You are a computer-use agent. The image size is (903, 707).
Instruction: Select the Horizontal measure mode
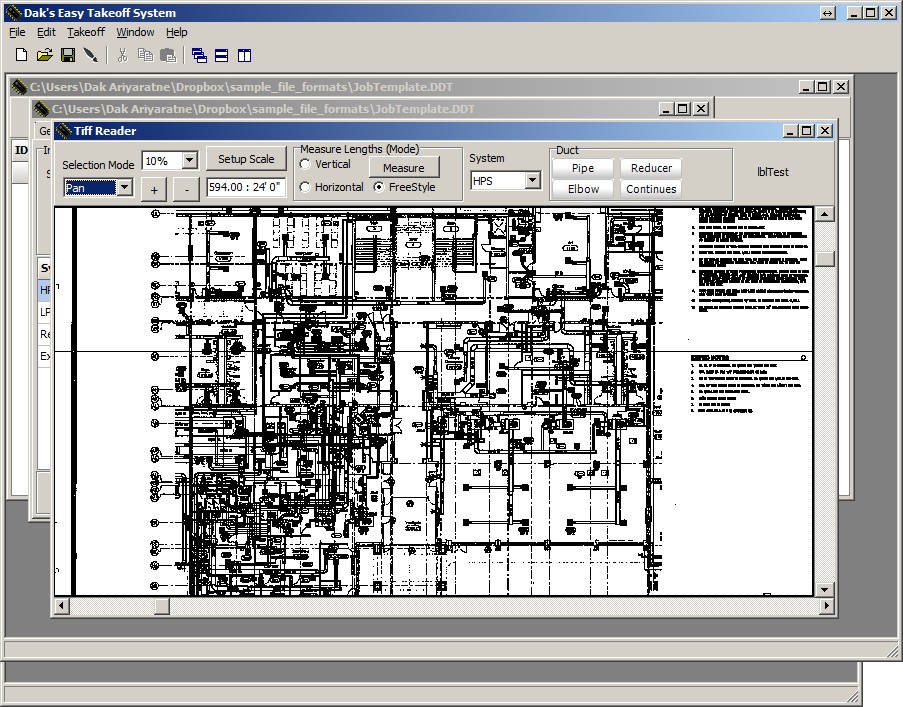point(305,187)
